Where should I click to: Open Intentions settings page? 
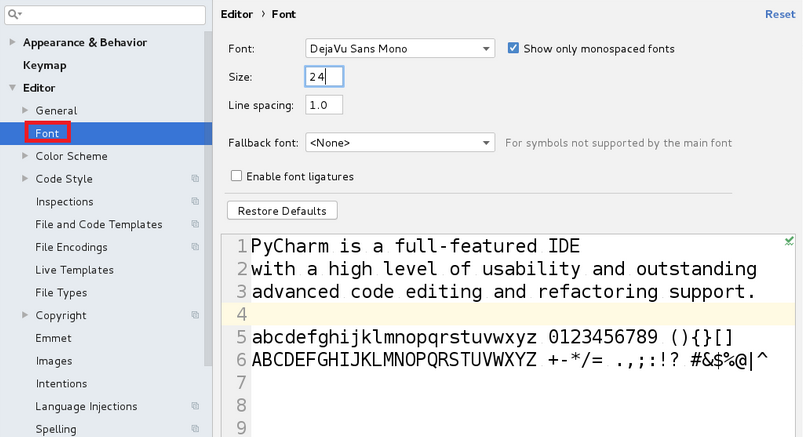tap(61, 383)
